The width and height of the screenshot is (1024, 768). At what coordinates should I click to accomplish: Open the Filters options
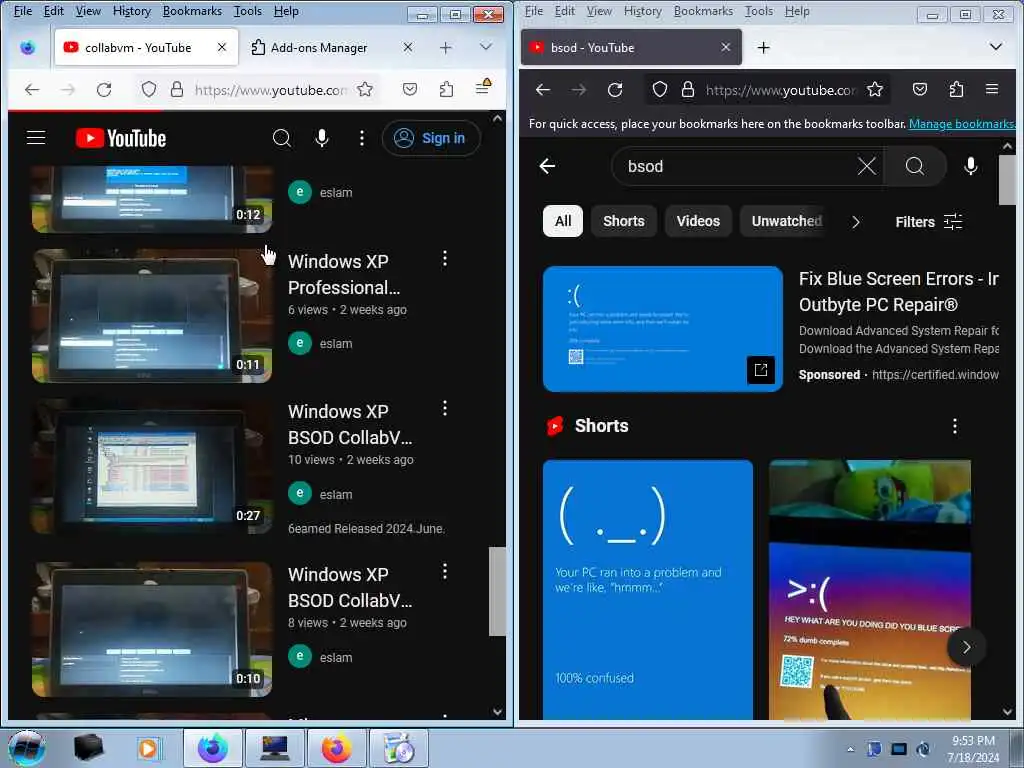click(x=929, y=221)
